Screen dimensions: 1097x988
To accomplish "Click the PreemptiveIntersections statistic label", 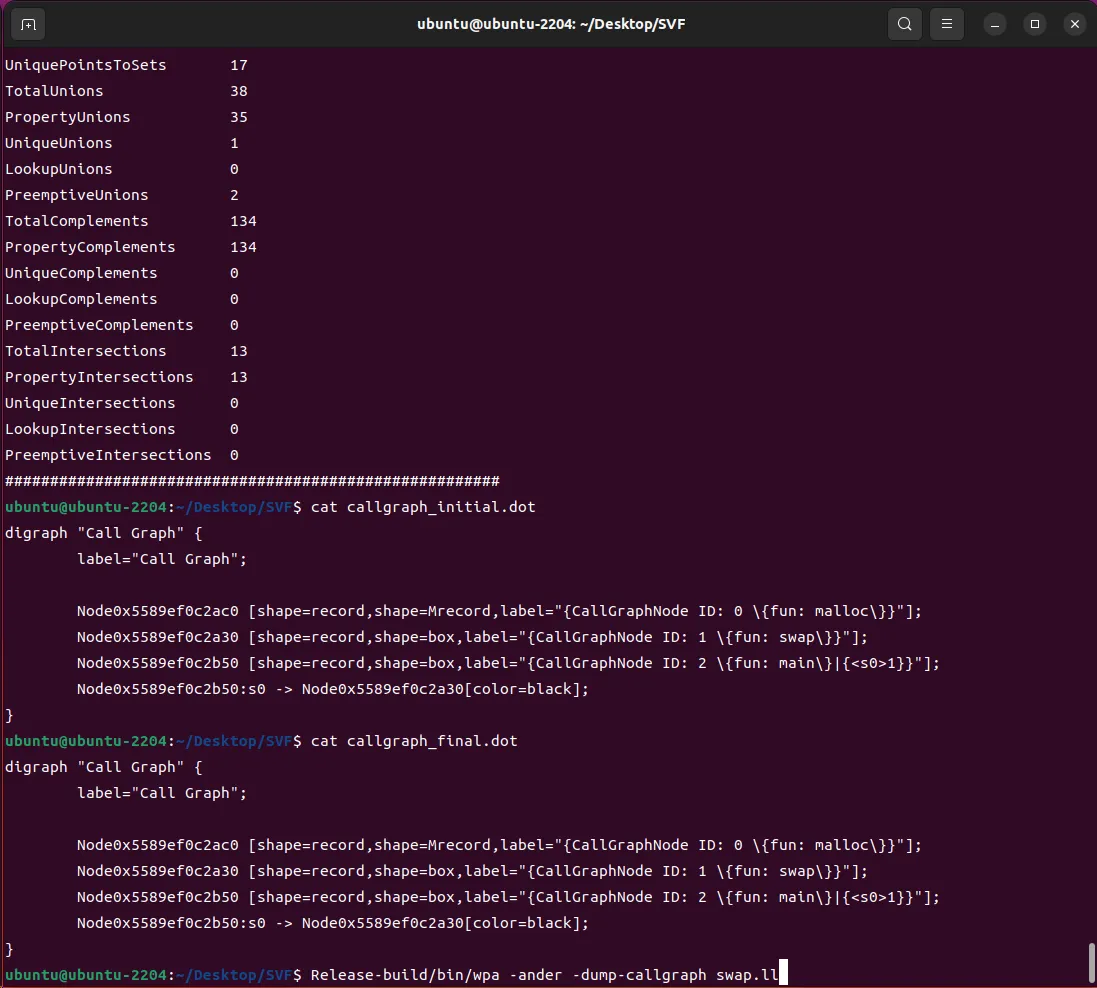I will click(x=108, y=455).
